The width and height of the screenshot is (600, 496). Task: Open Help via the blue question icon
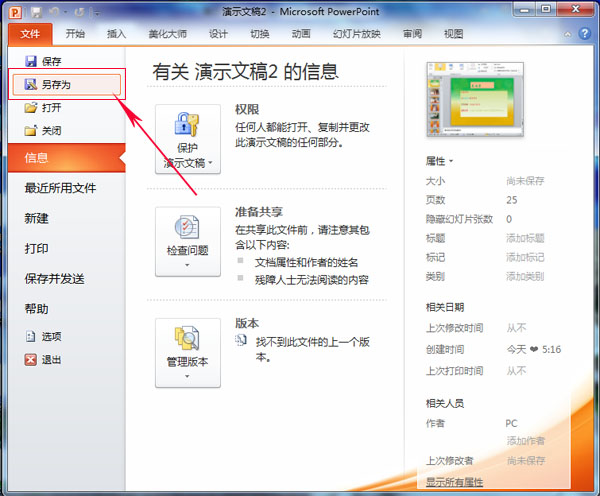click(584, 34)
